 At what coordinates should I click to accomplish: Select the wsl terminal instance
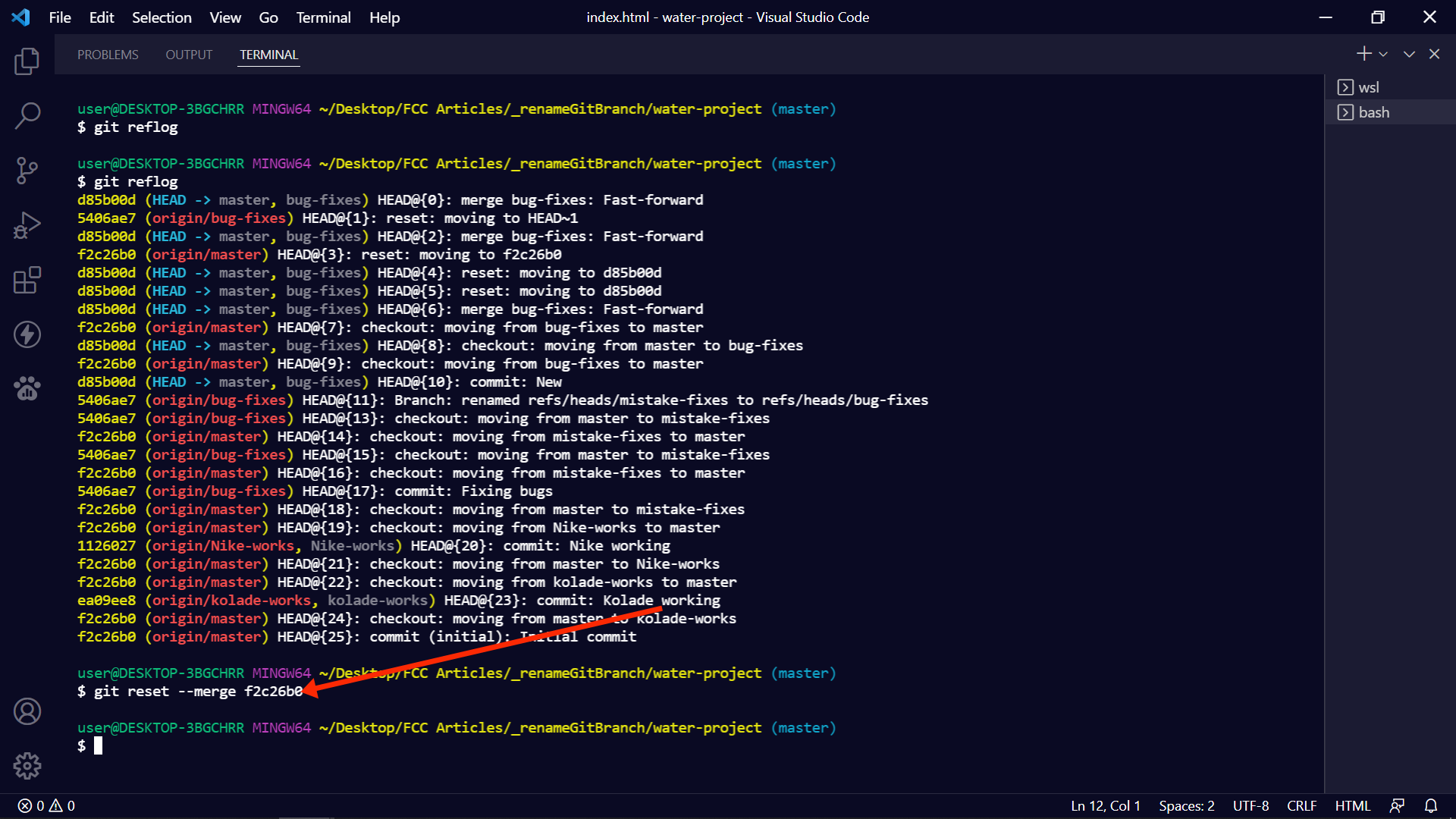point(1368,87)
